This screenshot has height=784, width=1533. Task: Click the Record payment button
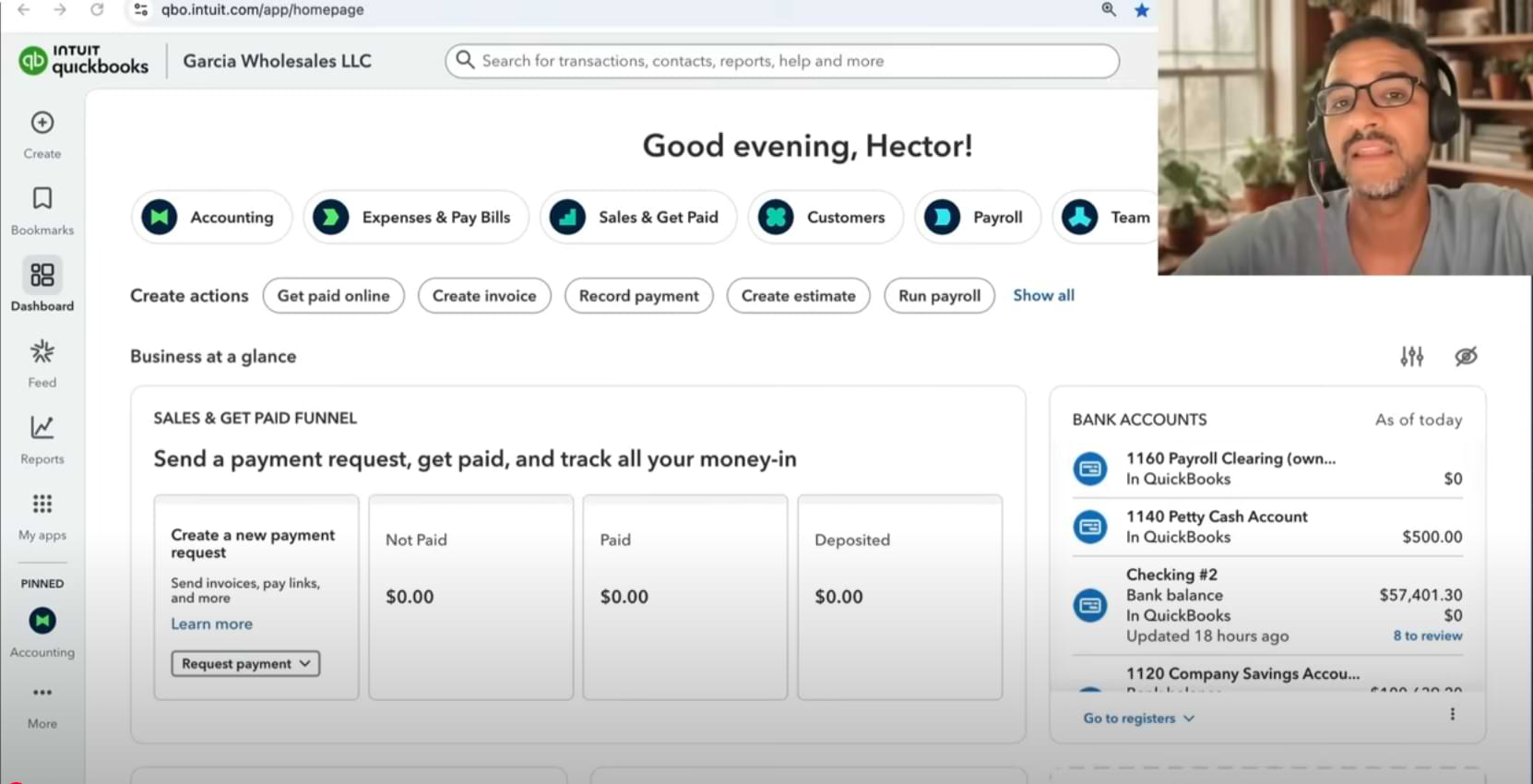coord(639,296)
